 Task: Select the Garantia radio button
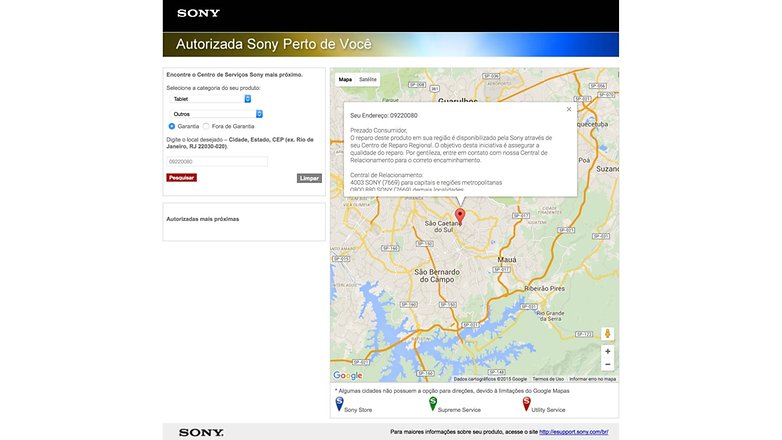(x=172, y=126)
